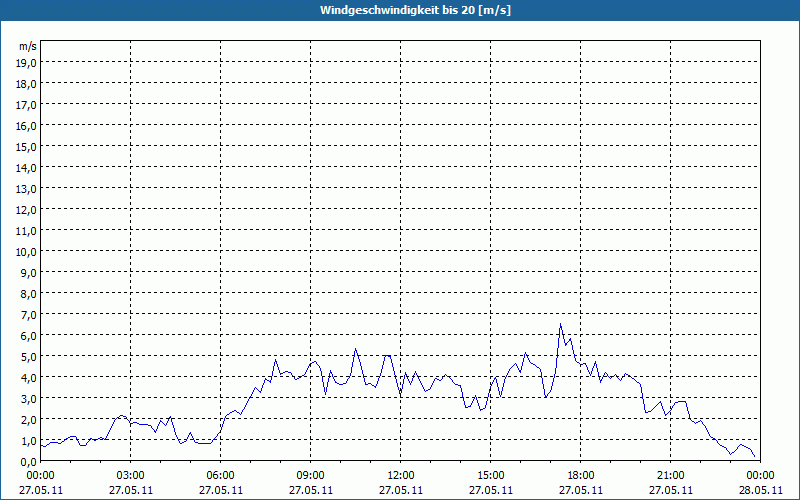Select the 5,0 y-axis label
Image resolution: width=800 pixels, height=500 pixels.
tap(30, 357)
